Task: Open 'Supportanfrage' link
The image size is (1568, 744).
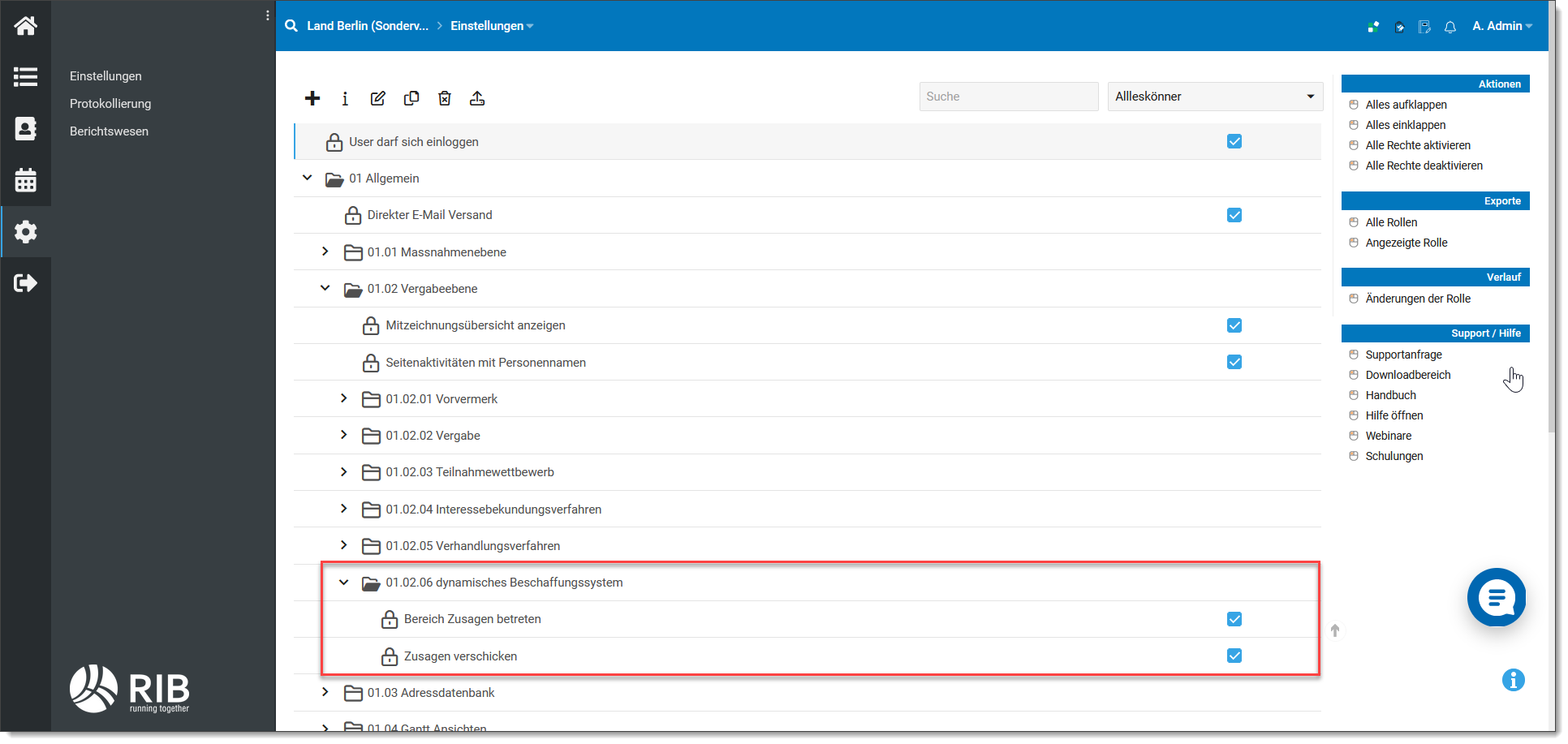Action: [x=1403, y=355]
